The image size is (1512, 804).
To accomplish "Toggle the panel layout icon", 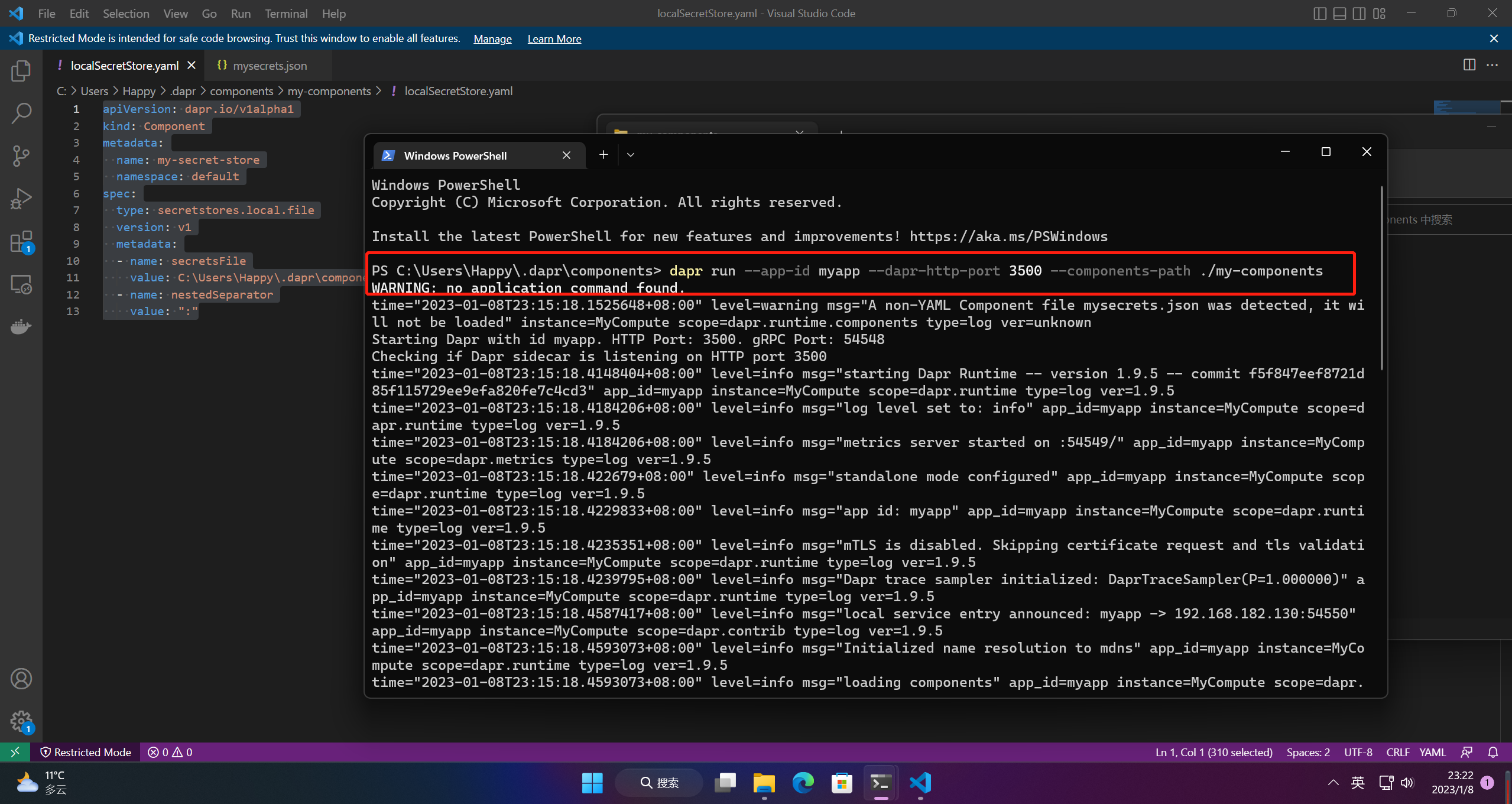I will (x=1340, y=14).
